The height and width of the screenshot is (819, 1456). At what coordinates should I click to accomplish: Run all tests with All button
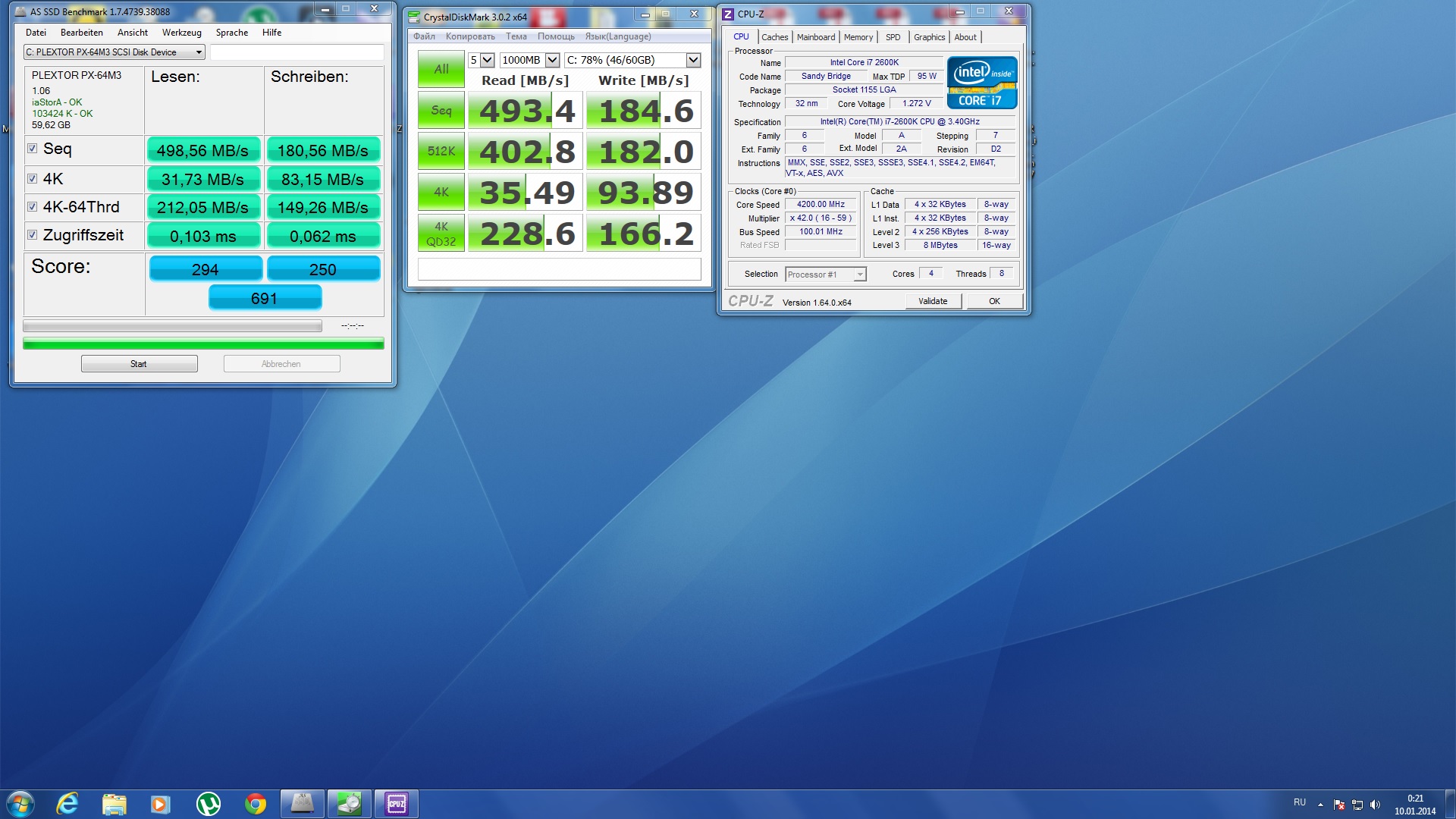[441, 69]
